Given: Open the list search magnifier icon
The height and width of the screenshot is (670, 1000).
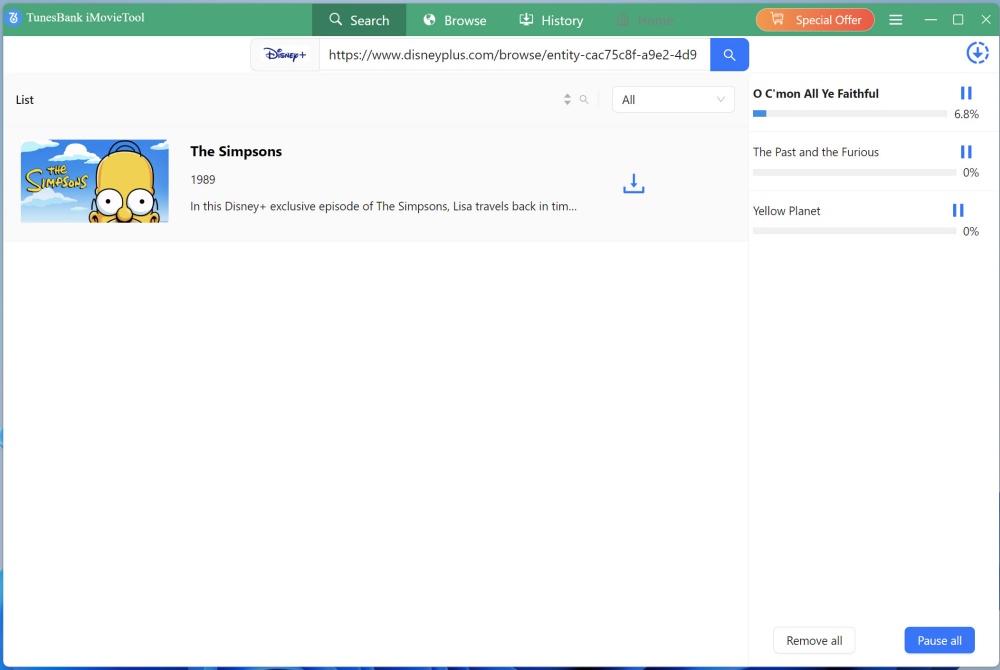Looking at the screenshot, I should coord(585,99).
